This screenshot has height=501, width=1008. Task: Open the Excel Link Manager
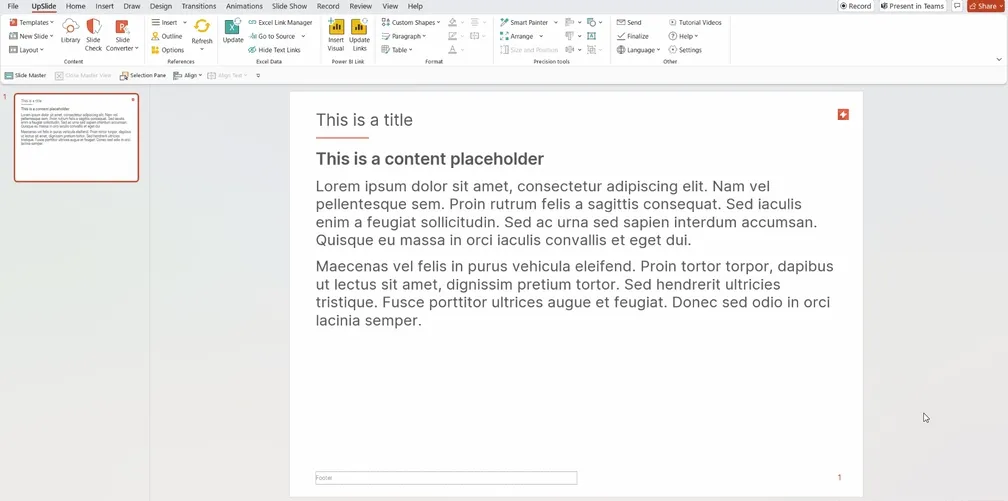280,23
